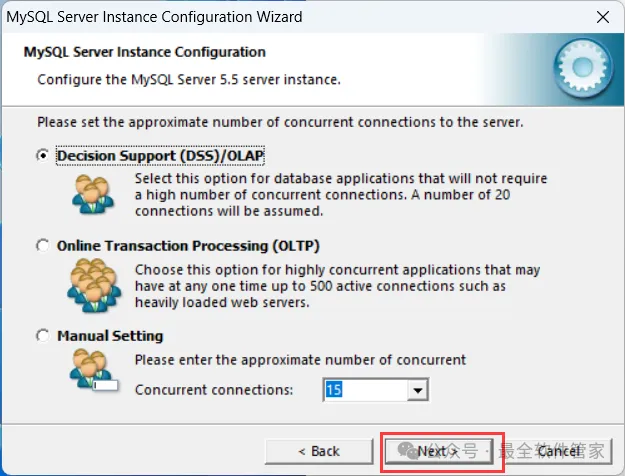This screenshot has width=625, height=476.
Task: Choose Online Transaction Processing (OLTP) option
Action: [x=43, y=246]
